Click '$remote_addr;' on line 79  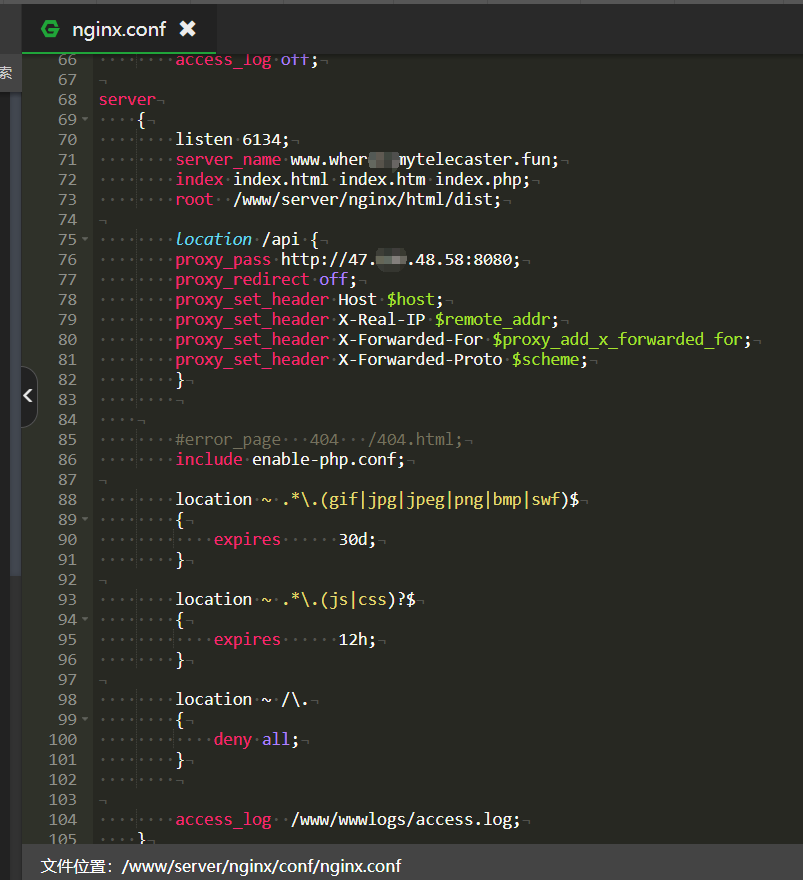point(497,319)
